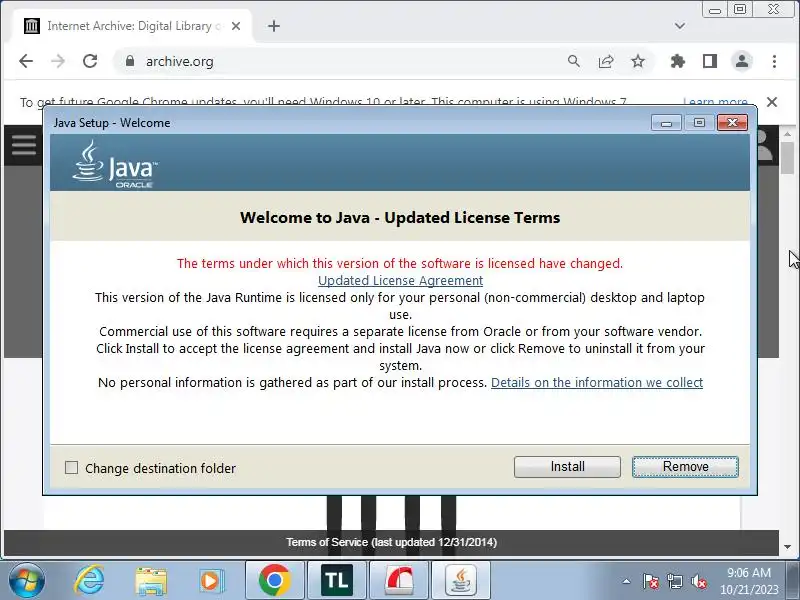Click the page scrollbar up arrow
This screenshot has width=800, height=600.
coord(787,134)
